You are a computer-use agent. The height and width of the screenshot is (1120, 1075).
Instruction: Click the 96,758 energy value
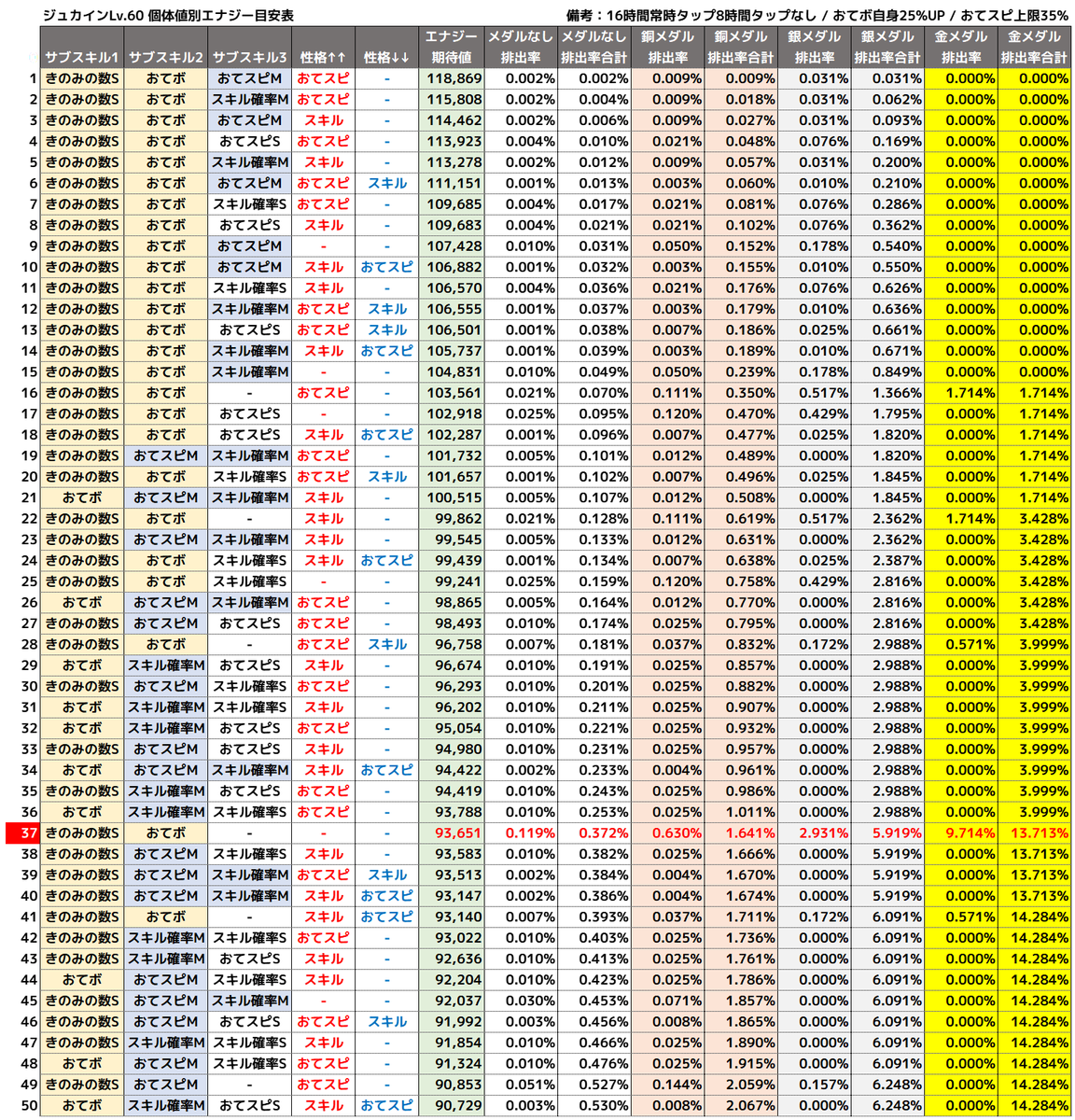coord(452,644)
